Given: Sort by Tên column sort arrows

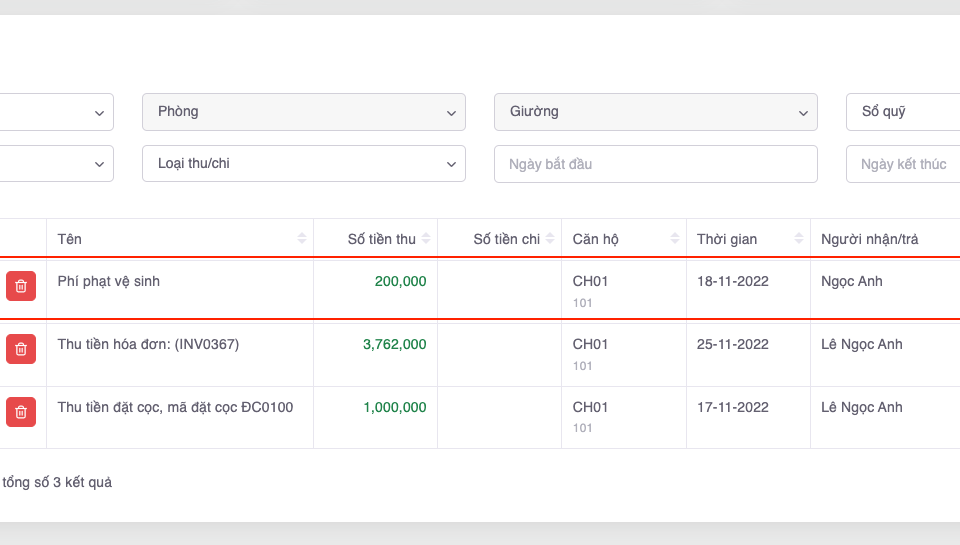Looking at the screenshot, I should (x=302, y=239).
